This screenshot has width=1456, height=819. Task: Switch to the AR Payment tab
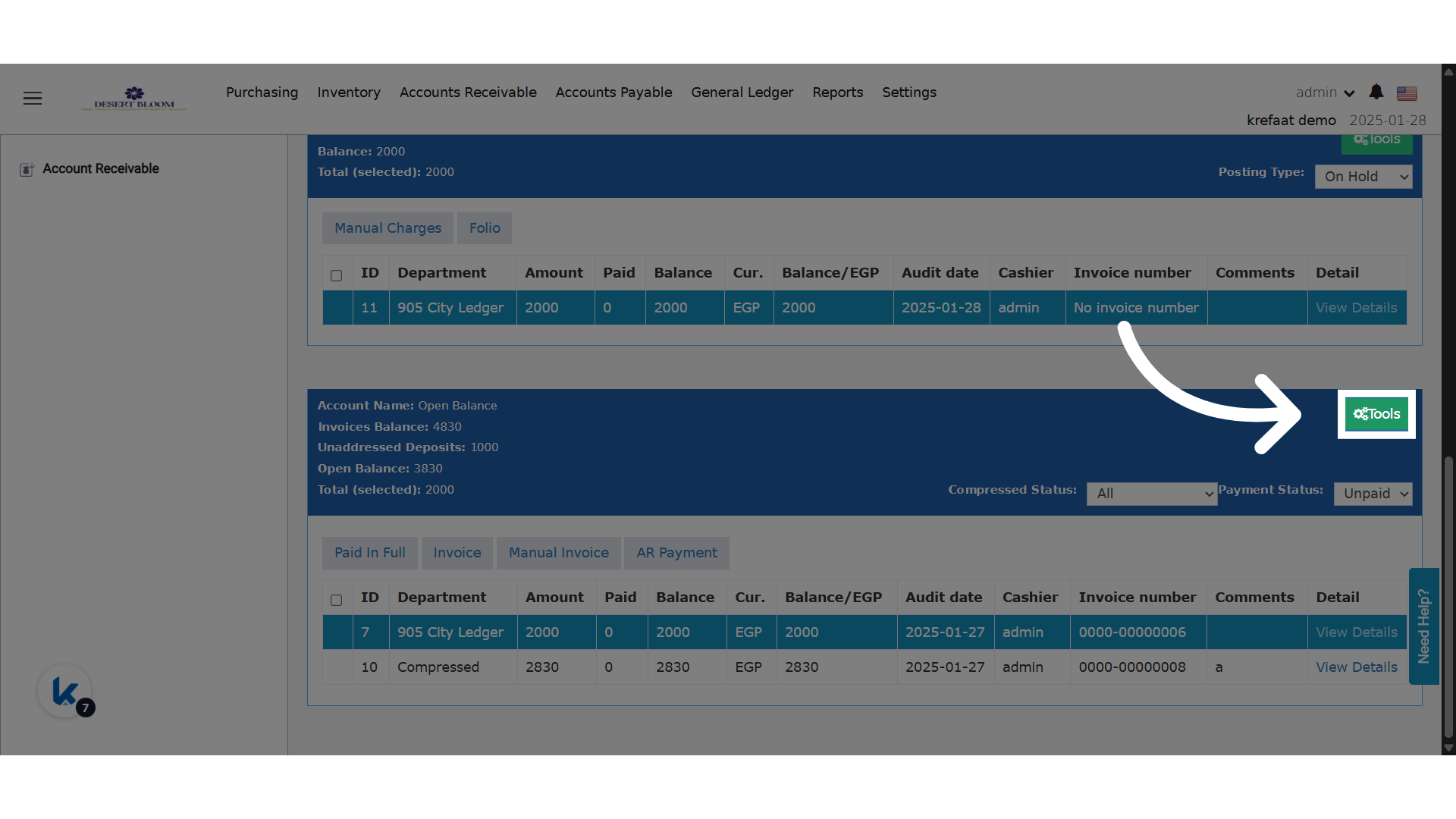[x=676, y=553]
